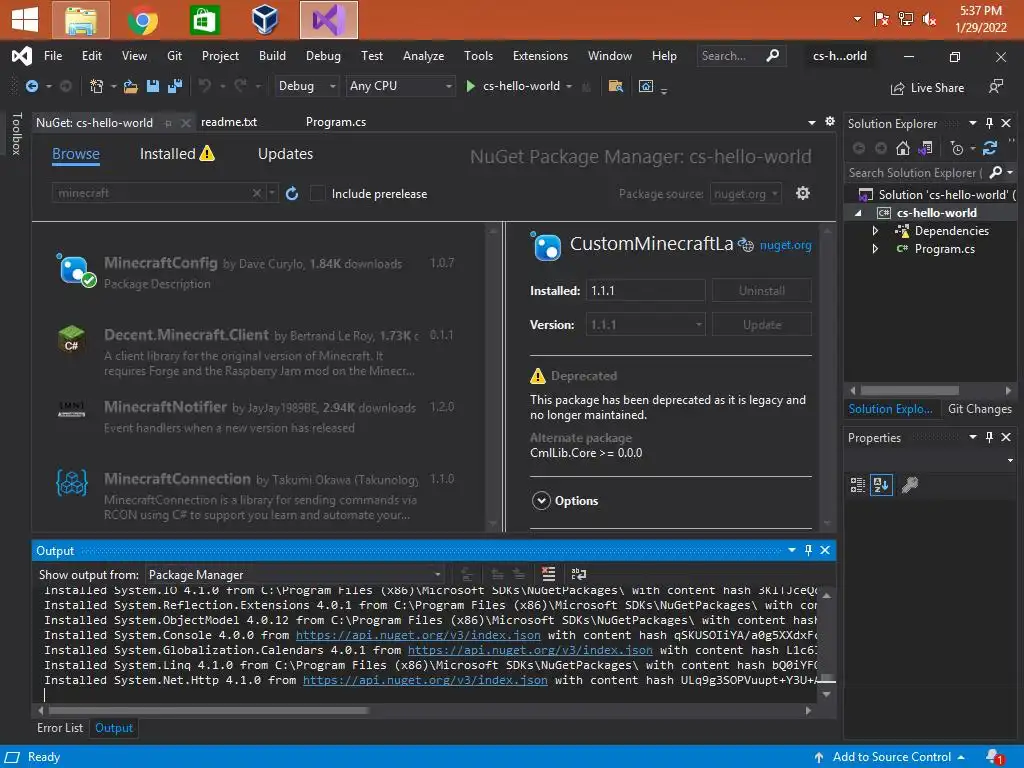The image size is (1024, 768).
Task: Switch to the Error List tab
Action: pyautogui.click(x=60, y=728)
